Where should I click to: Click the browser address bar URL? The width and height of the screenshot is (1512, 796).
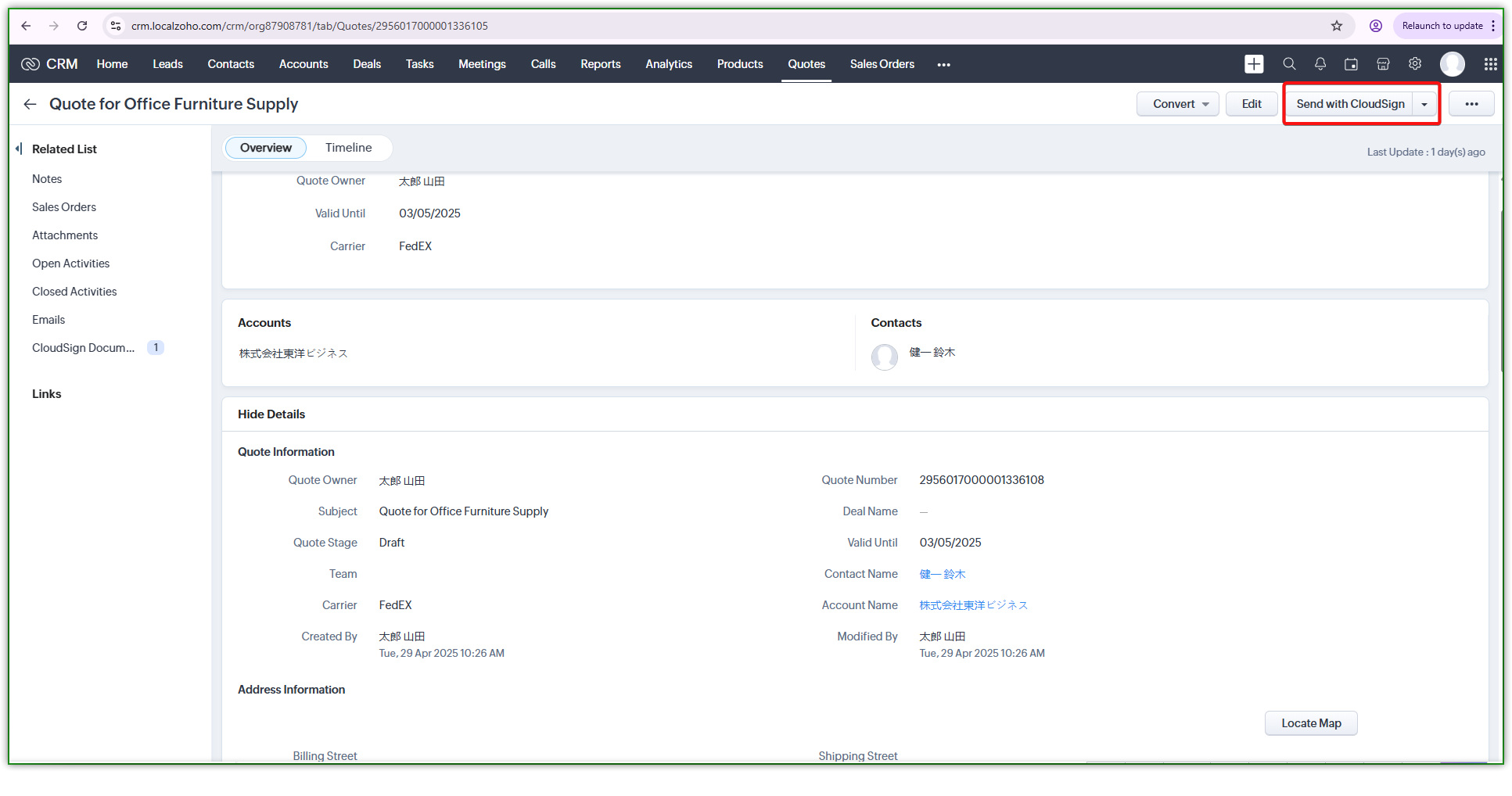pos(310,26)
